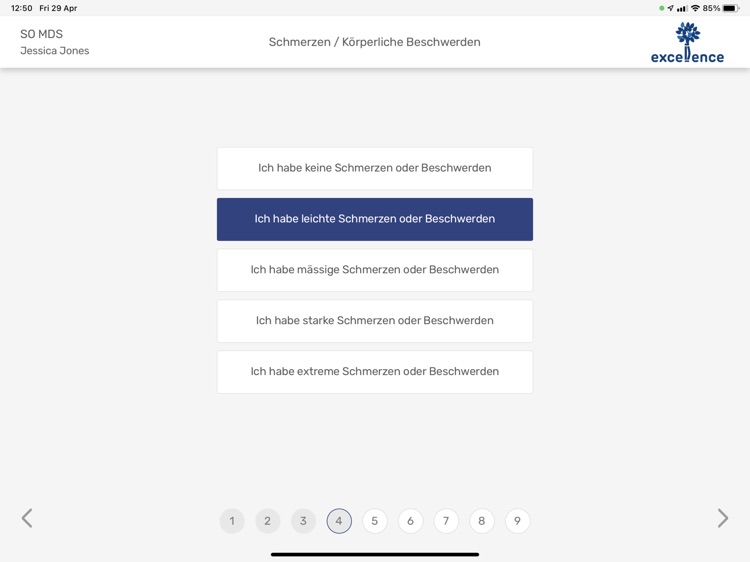
Task: Tap the excellence tree logo
Action: point(687,43)
